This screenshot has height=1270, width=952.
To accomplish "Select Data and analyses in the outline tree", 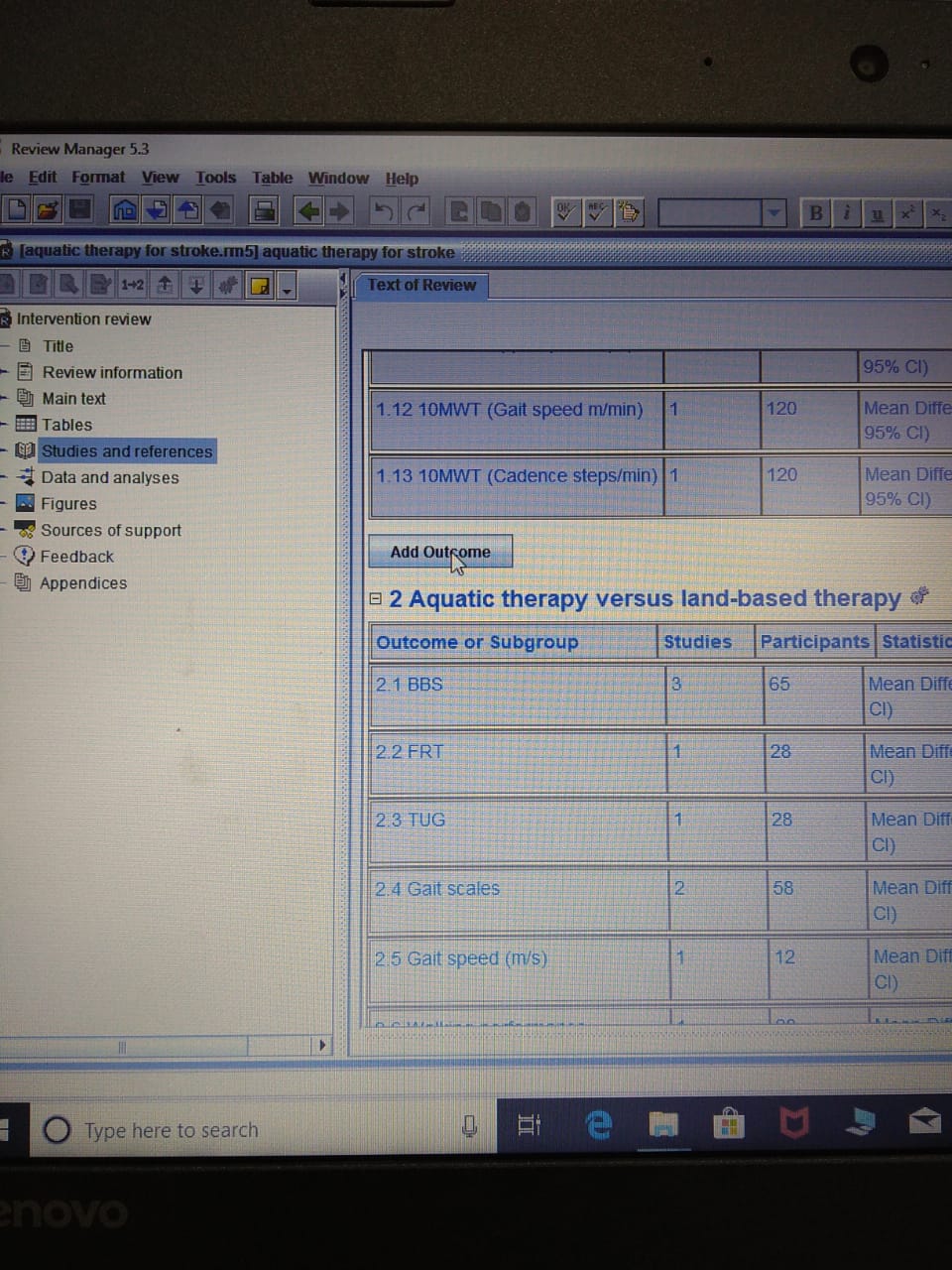I will click(x=109, y=478).
